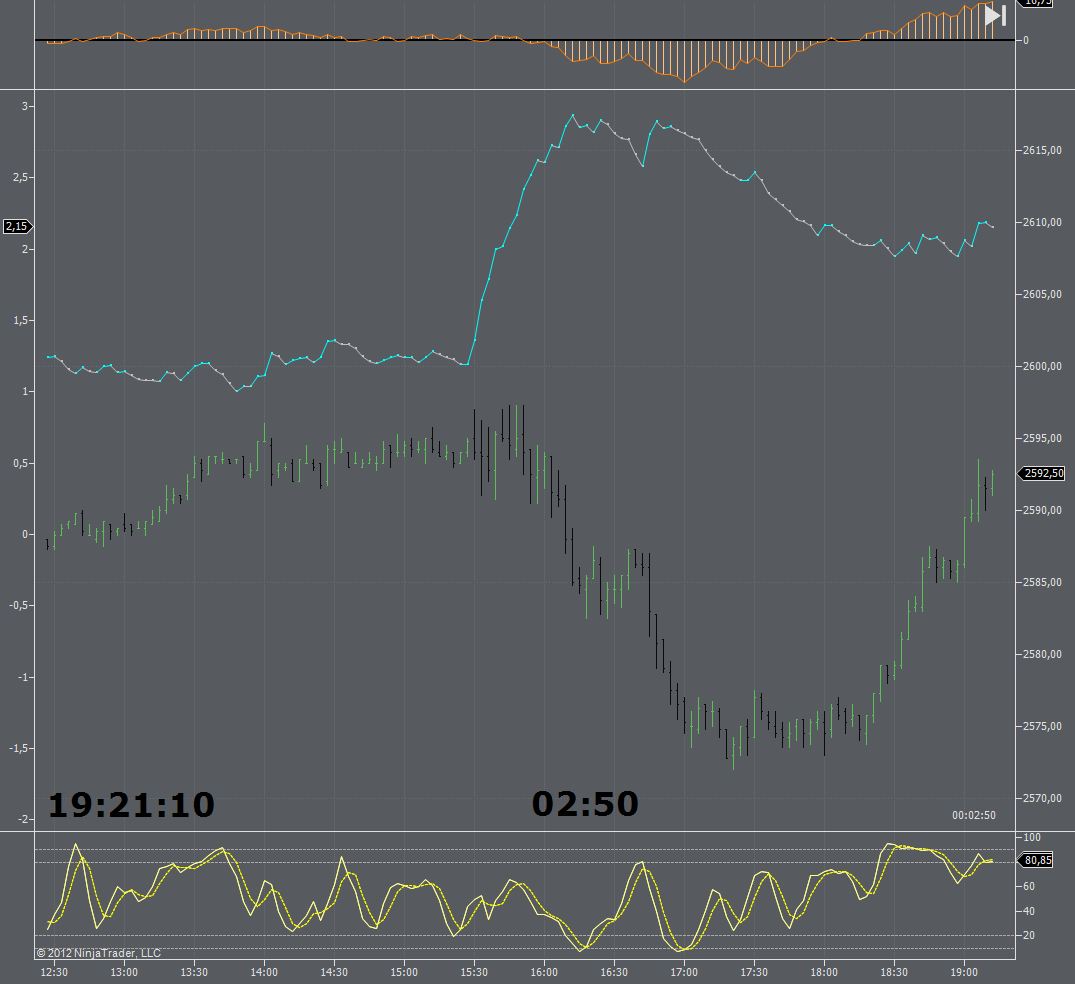Click the 100 level on stochastic axis
Image resolution: width=1075 pixels, height=984 pixels.
(1032, 837)
